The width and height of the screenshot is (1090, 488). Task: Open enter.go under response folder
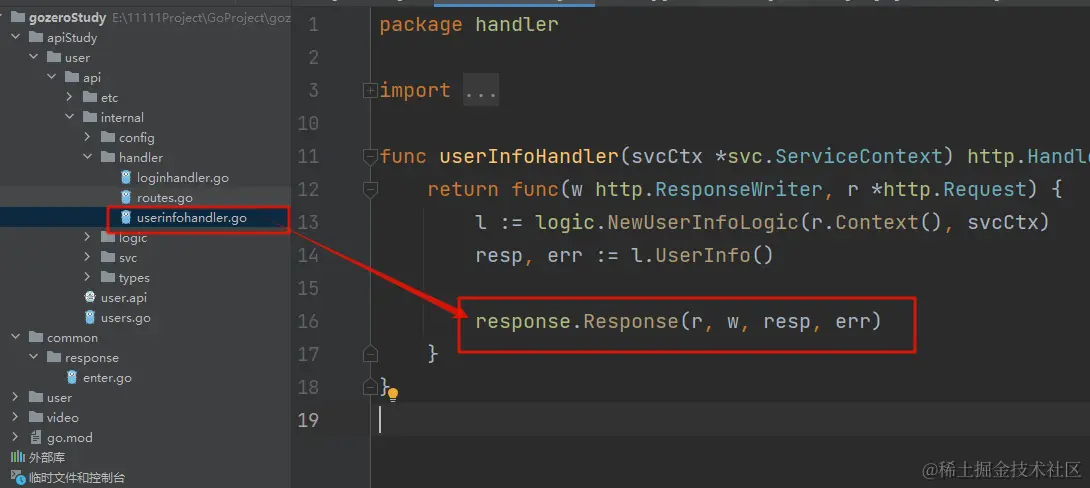point(107,378)
